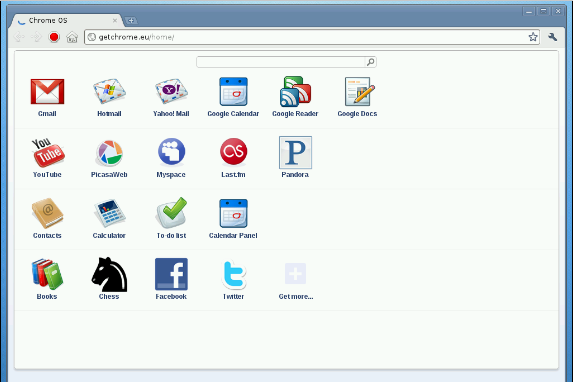
Task: Open the Contacts address book icon
Action: pyautogui.click(x=47, y=213)
